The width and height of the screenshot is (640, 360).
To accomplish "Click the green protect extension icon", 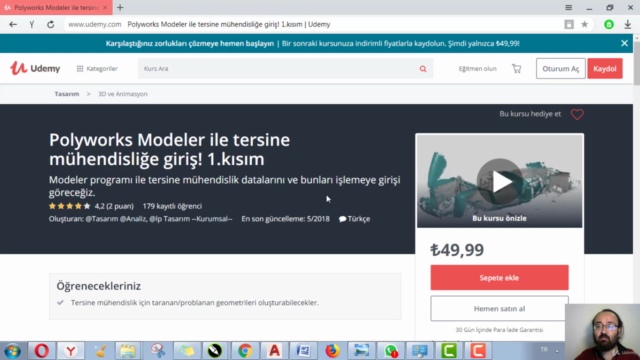I will click(x=609, y=24).
